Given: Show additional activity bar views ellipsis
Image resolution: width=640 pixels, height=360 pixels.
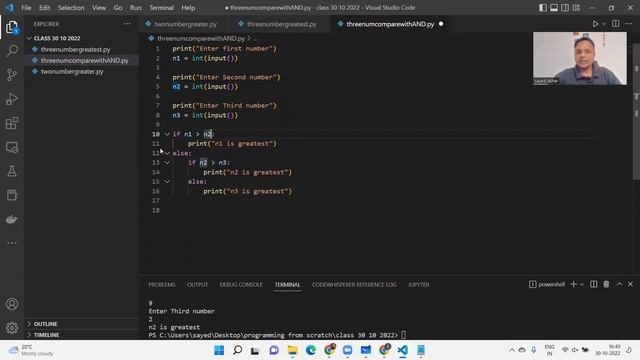Looking at the screenshot, I should [x=12, y=243].
